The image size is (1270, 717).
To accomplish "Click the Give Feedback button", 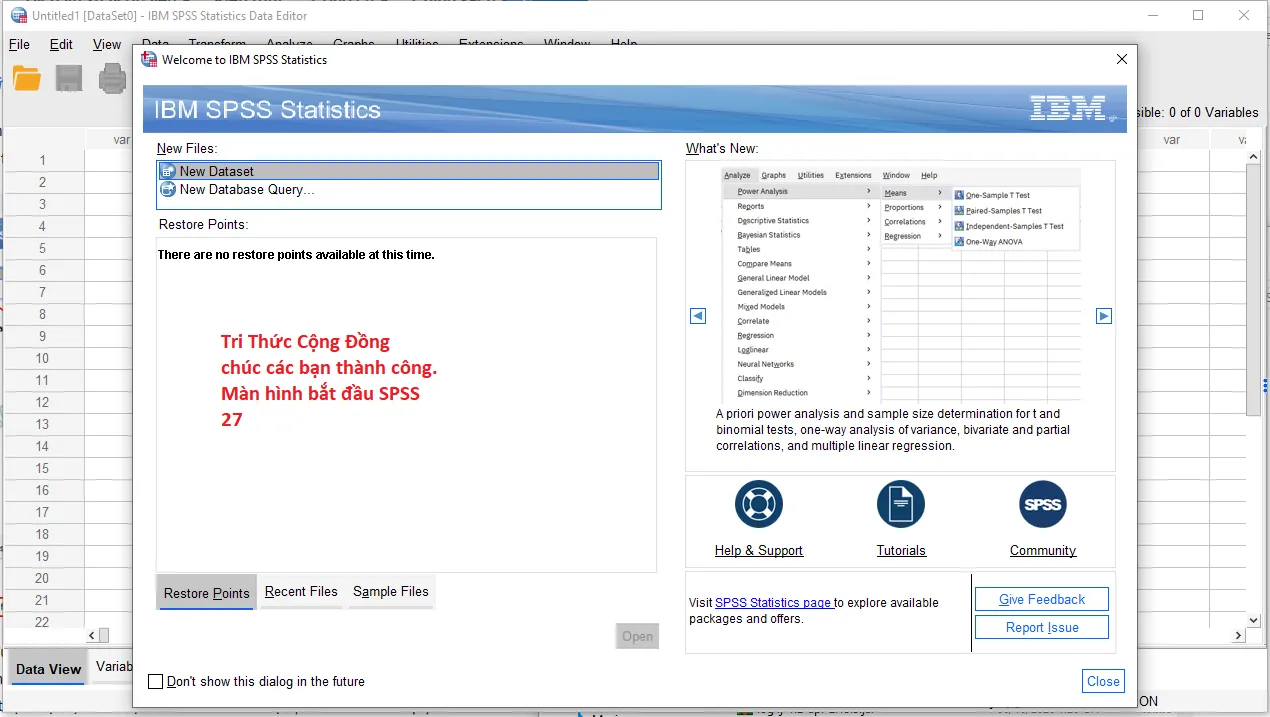I will (1041, 598).
